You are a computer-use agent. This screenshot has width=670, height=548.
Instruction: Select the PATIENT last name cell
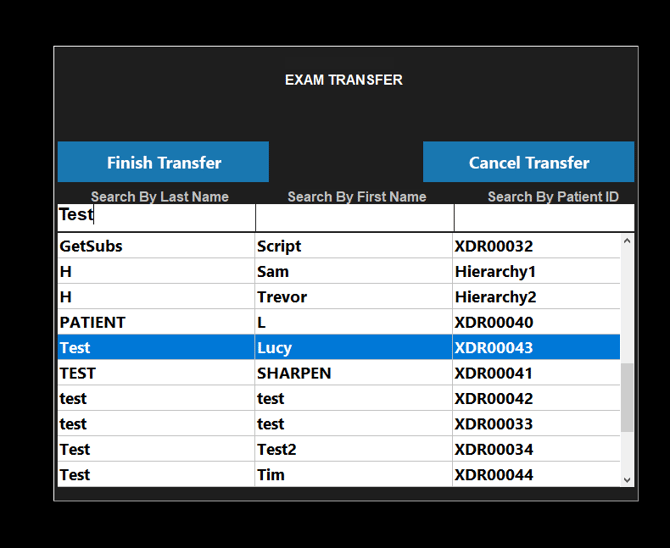[x=156, y=322]
